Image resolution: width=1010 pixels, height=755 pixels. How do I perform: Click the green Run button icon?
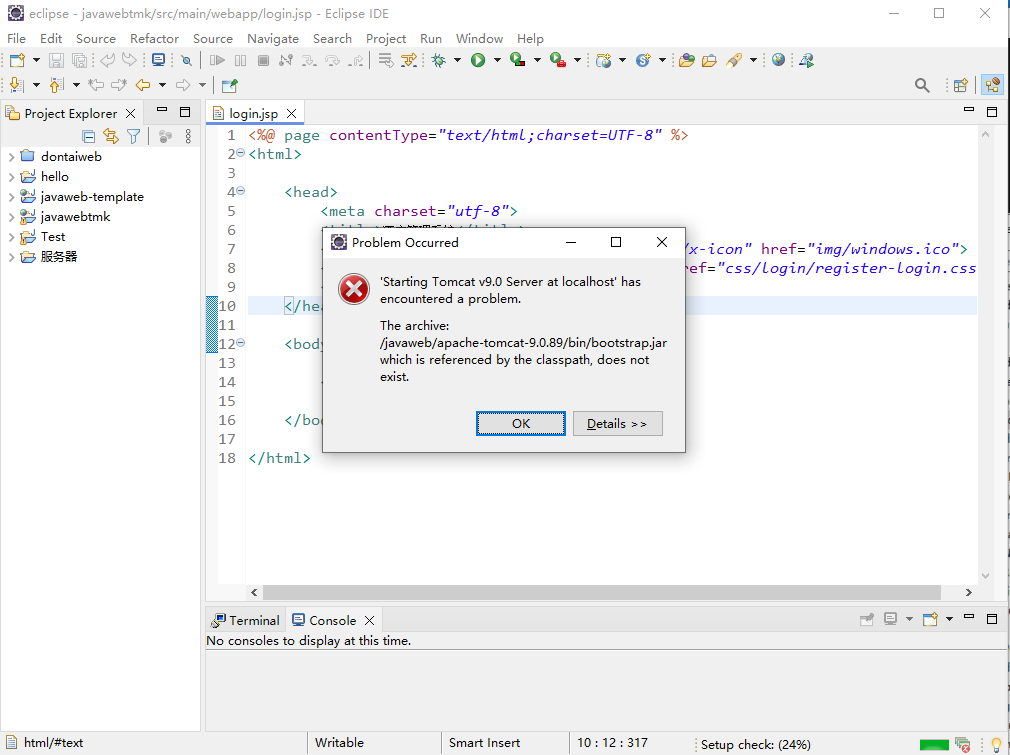[478, 60]
